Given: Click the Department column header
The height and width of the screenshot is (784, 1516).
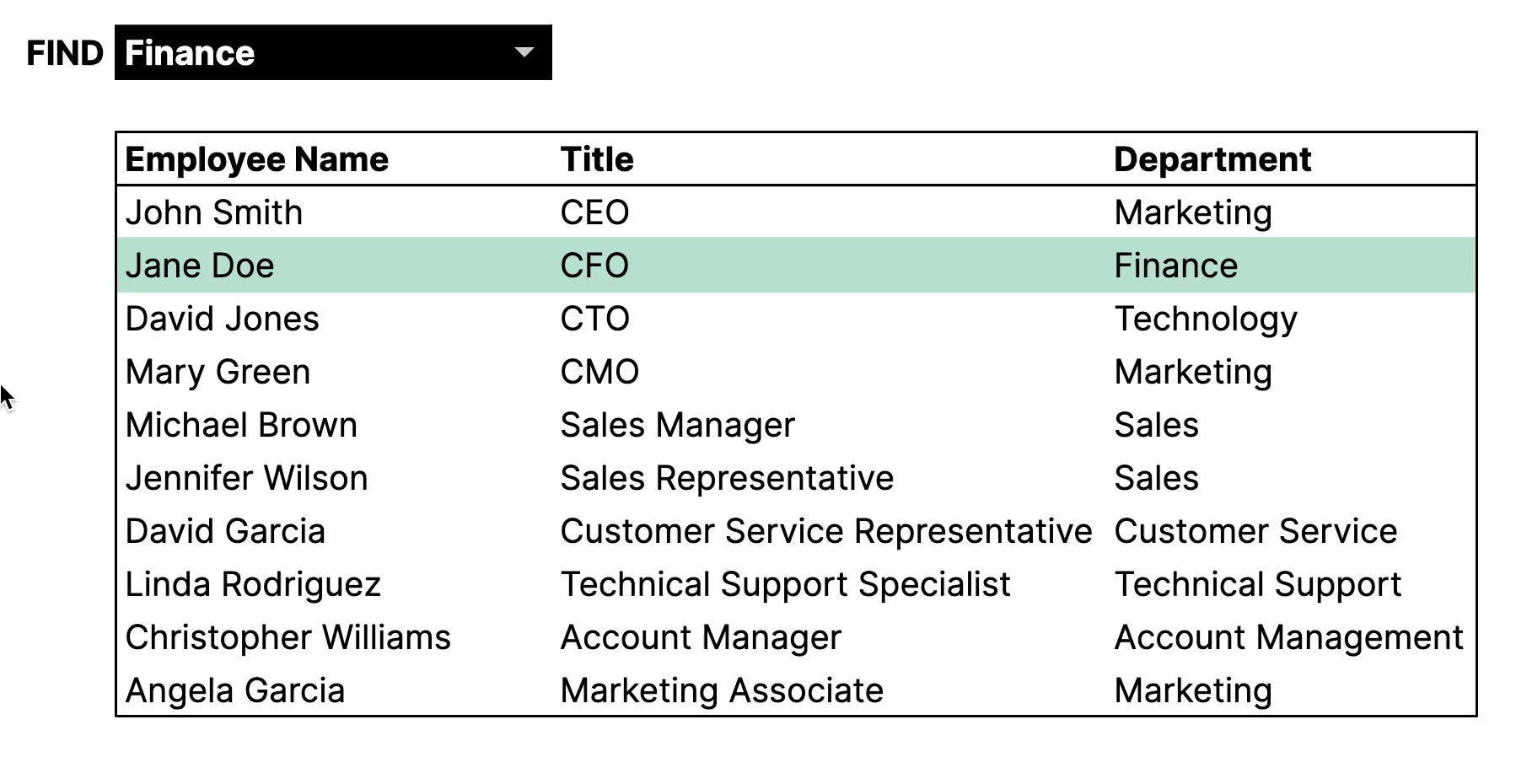Looking at the screenshot, I should coord(1212,159).
